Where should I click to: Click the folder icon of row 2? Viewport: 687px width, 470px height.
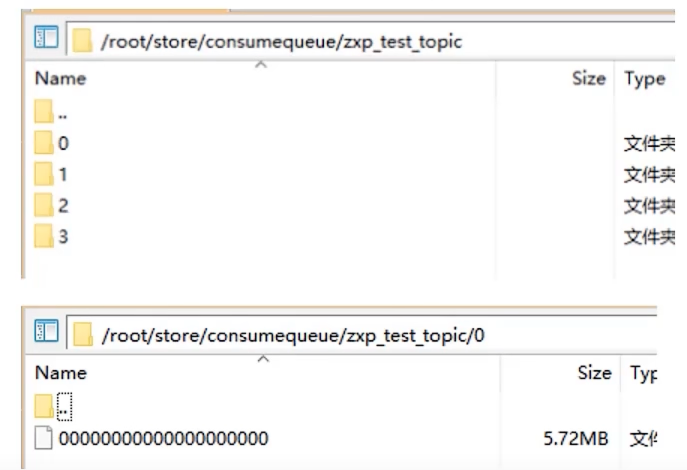tap(44, 205)
